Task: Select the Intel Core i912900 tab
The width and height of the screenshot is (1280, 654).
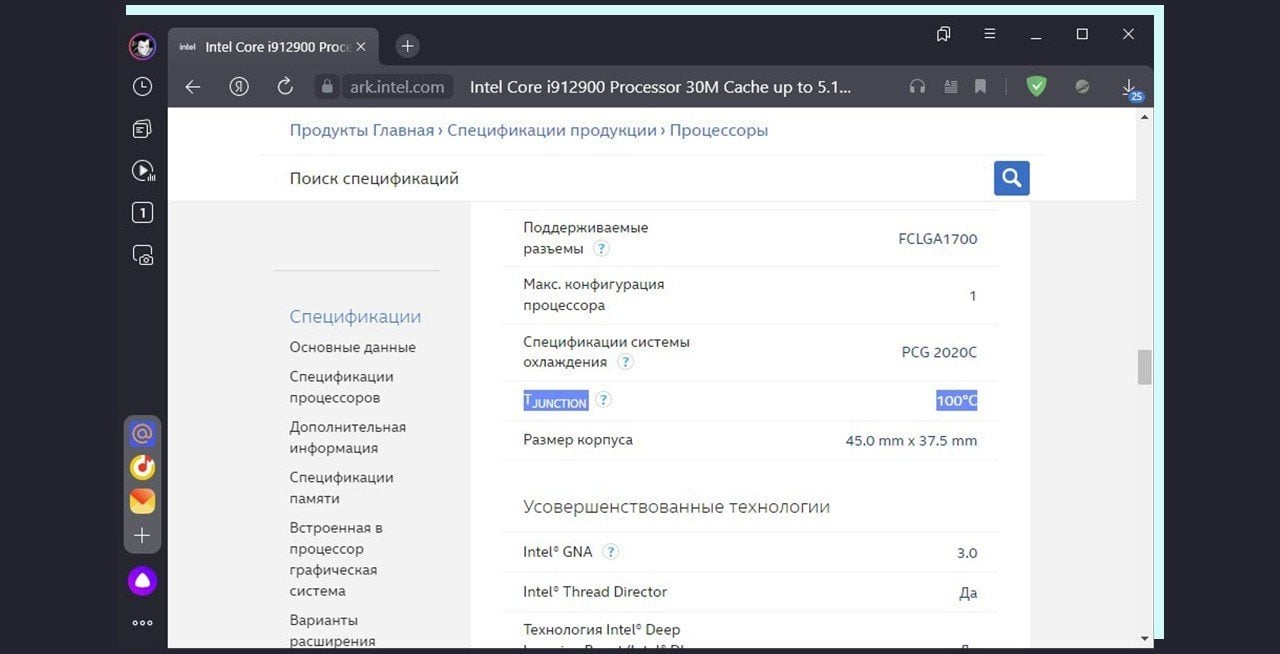Action: 272,46
